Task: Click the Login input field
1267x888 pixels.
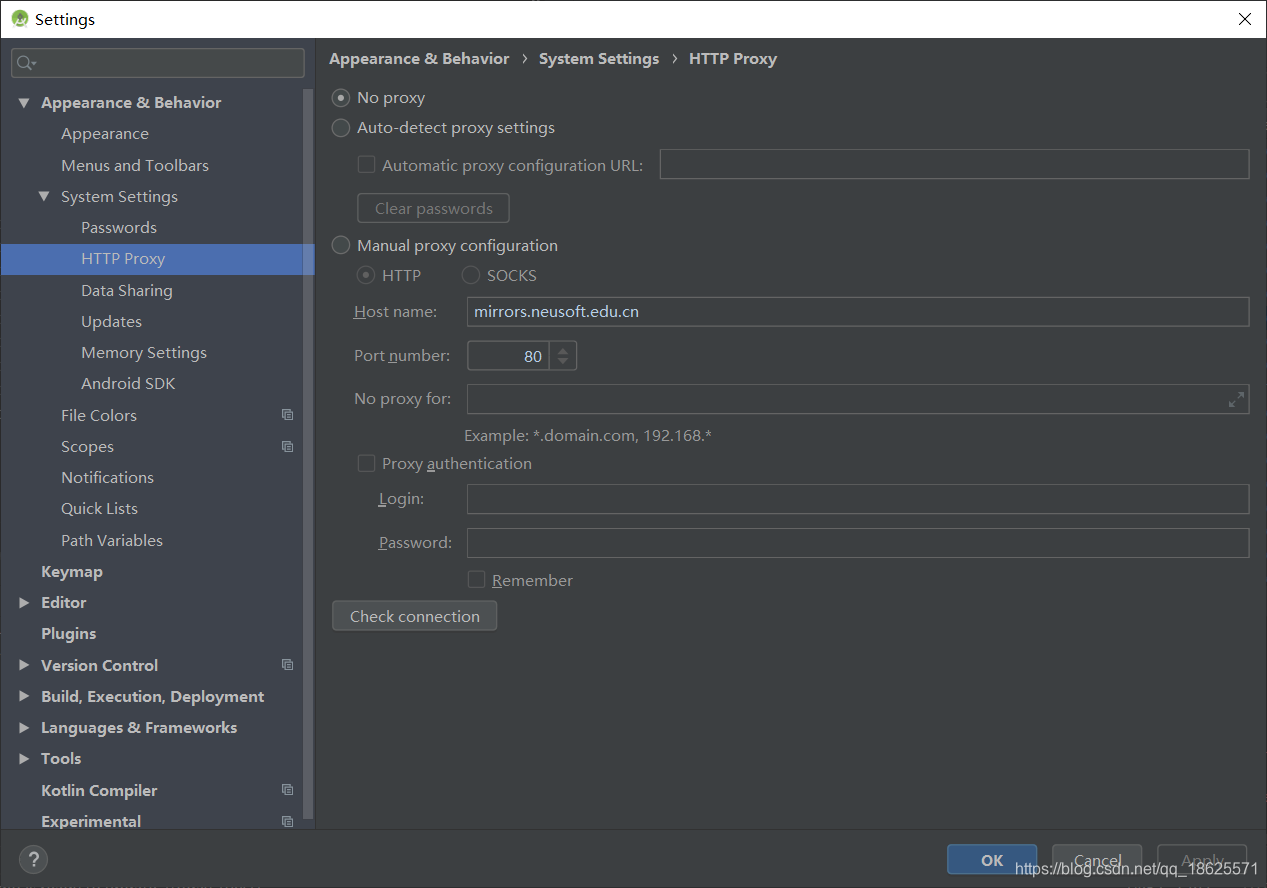Action: [x=858, y=499]
